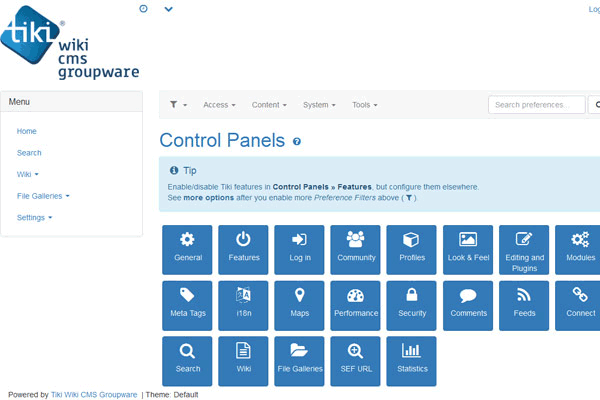Open the Community control panel
Image resolution: width=600 pixels, height=400 pixels.
click(355, 249)
